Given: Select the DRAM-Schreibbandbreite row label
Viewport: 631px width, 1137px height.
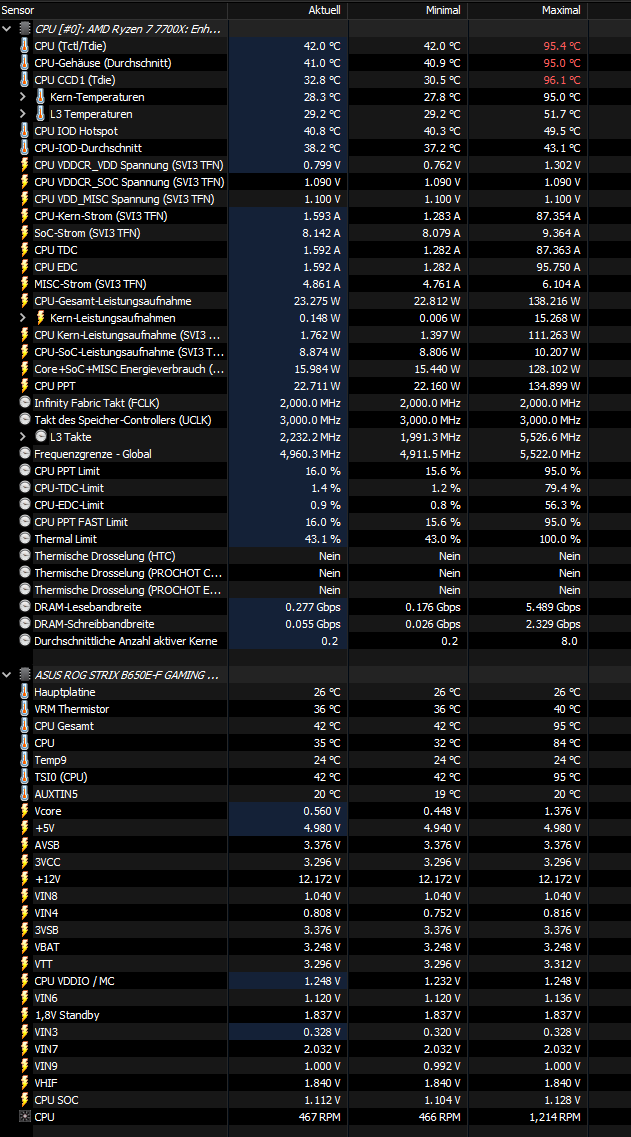Looking at the screenshot, I should pyautogui.click(x=94, y=624).
